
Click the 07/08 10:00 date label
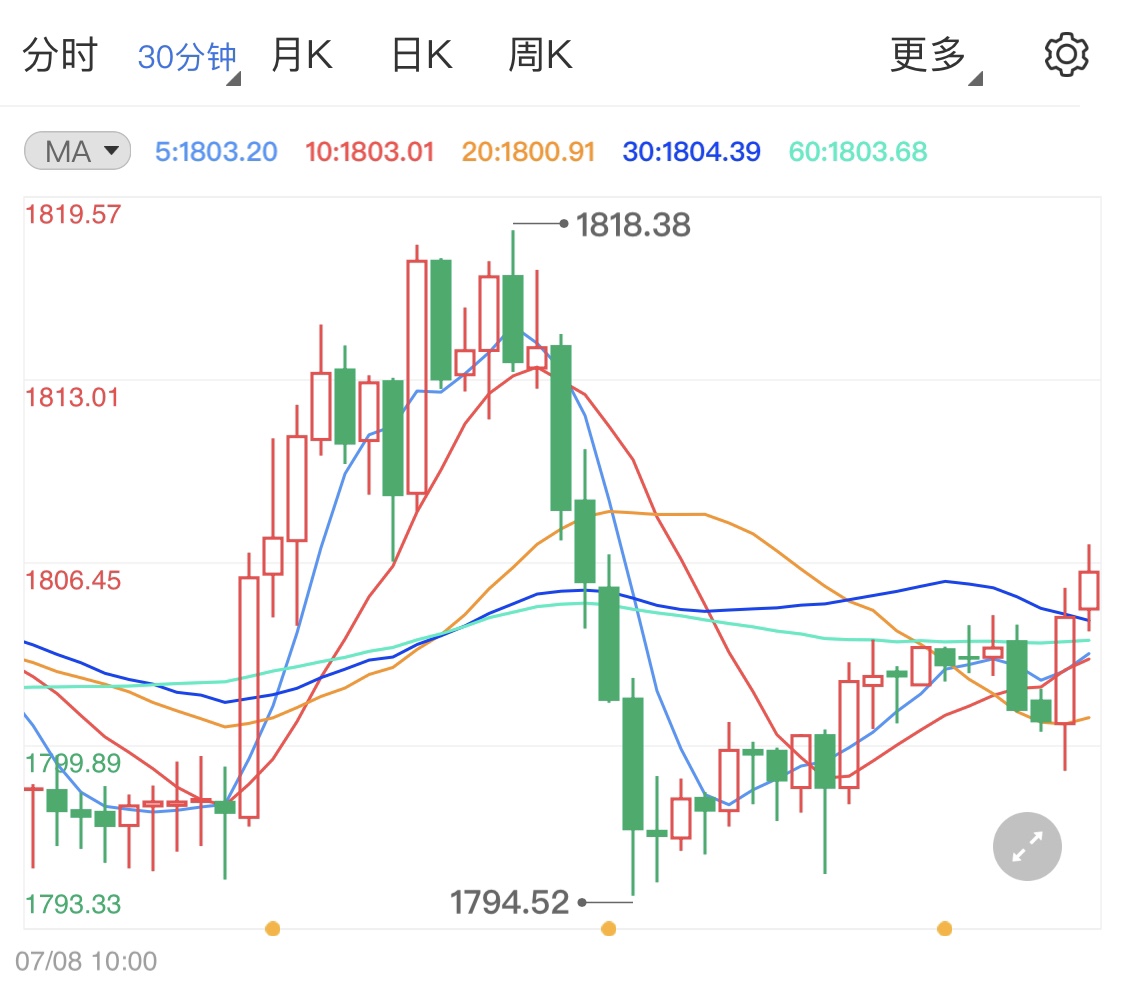[86, 962]
